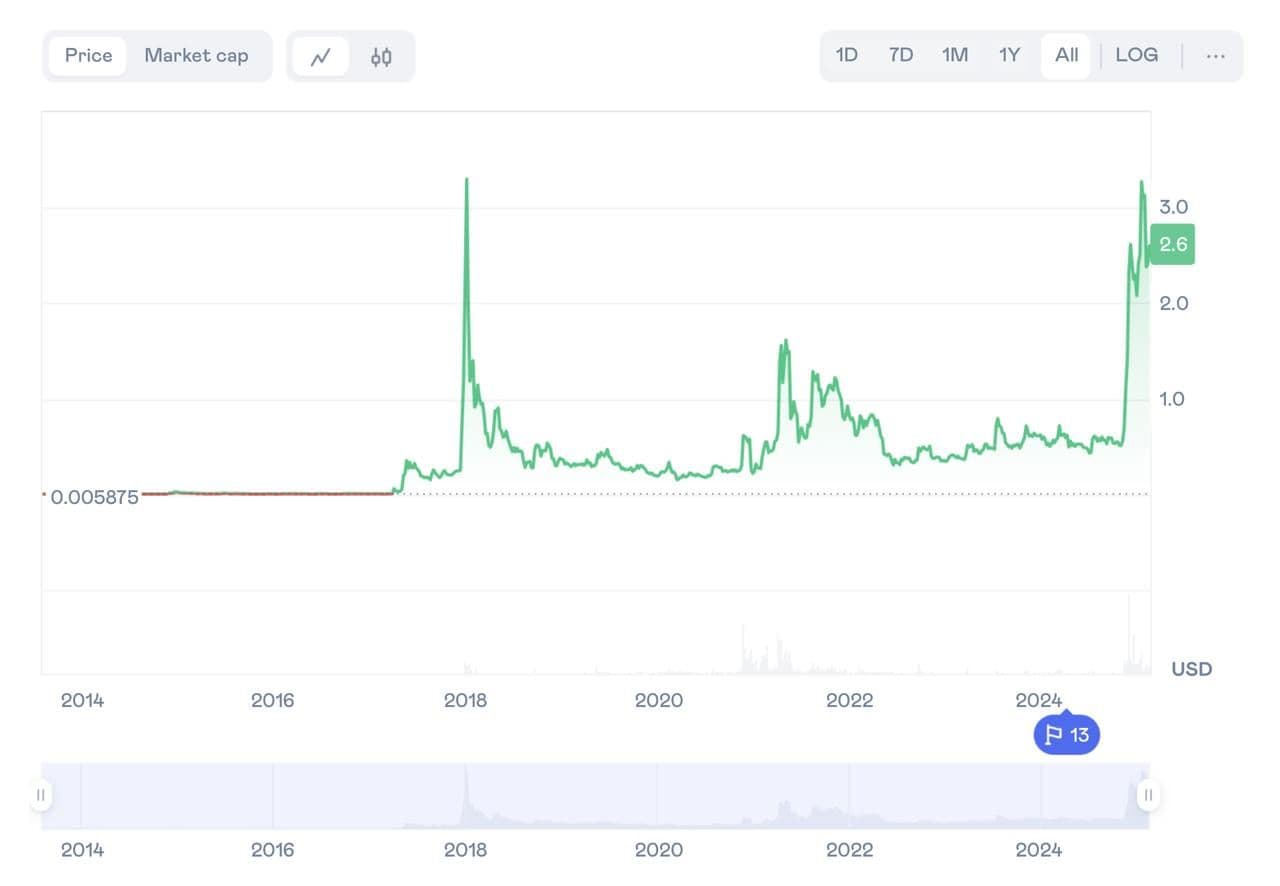Open the more options ellipsis menu
The image size is (1280, 886).
pyautogui.click(x=1215, y=56)
